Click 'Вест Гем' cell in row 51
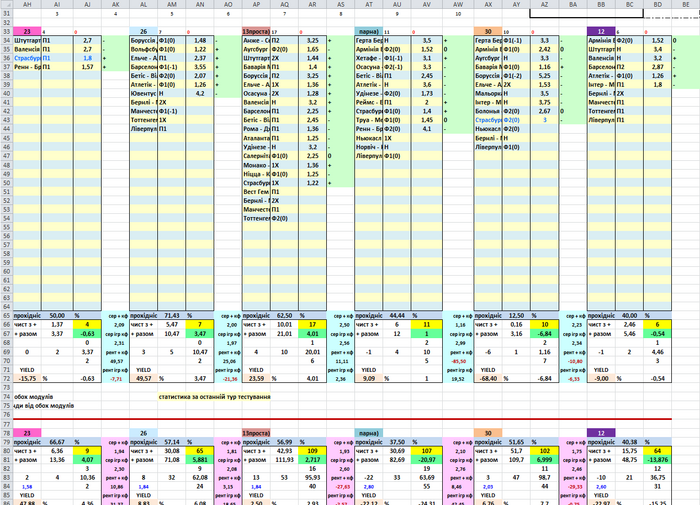Viewport: 700px width, 505px height. [256, 192]
